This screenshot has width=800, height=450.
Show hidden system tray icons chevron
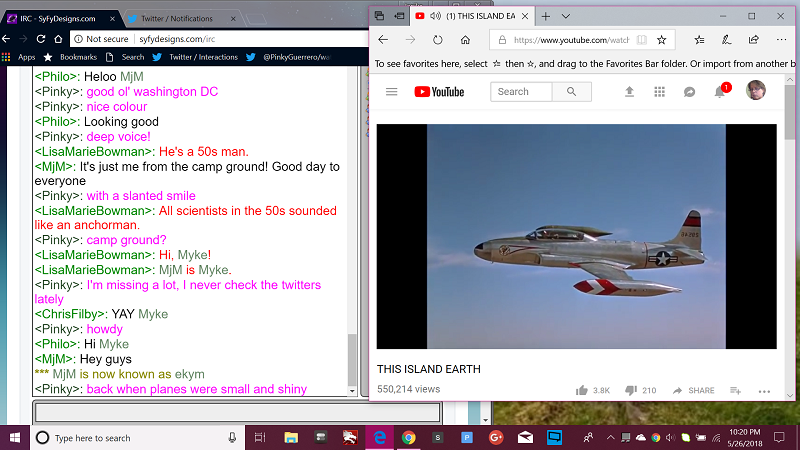(x=610, y=438)
